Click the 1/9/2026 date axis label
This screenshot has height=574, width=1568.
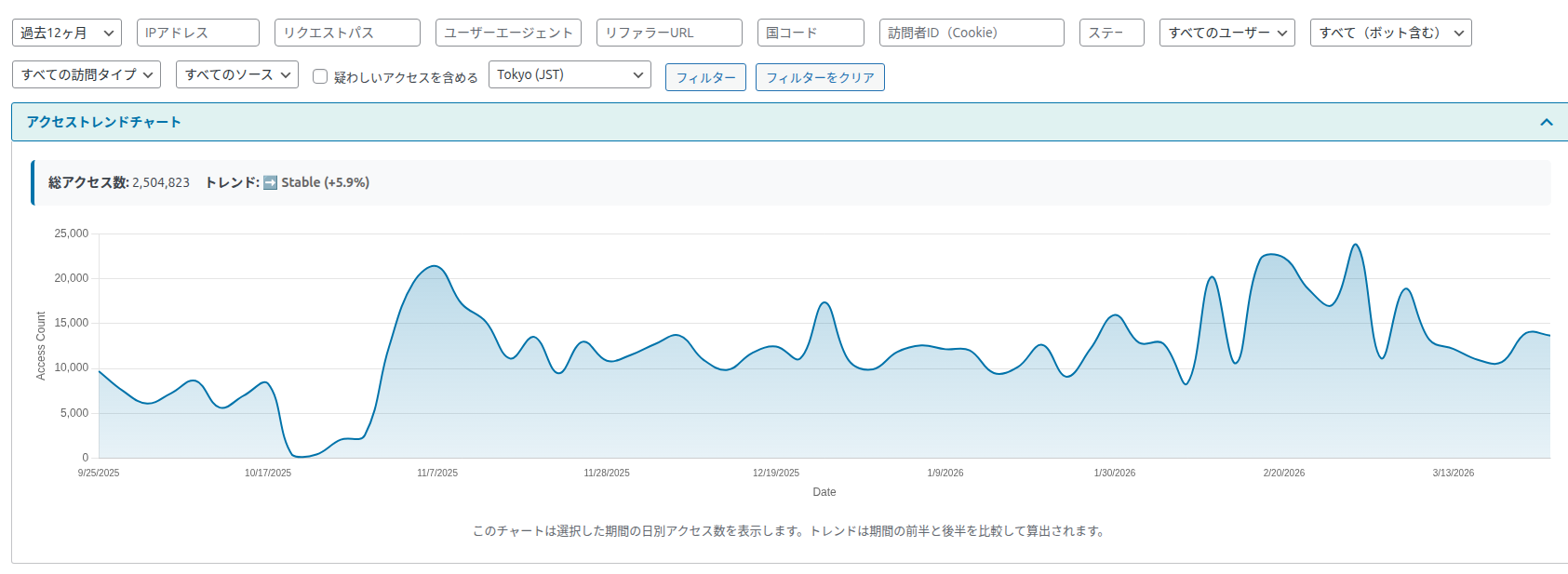point(945,473)
